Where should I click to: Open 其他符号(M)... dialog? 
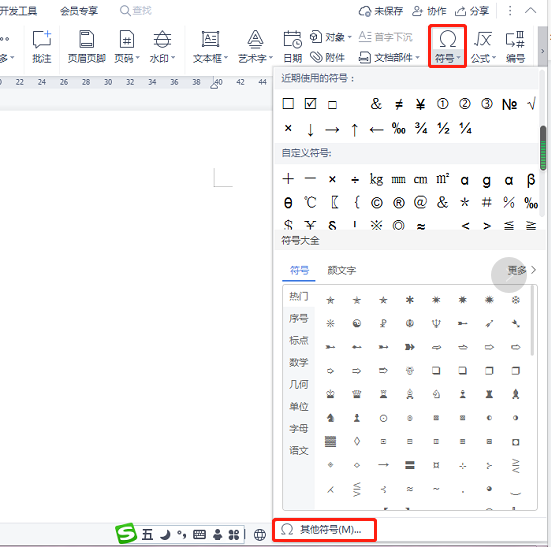pyautogui.click(x=324, y=530)
